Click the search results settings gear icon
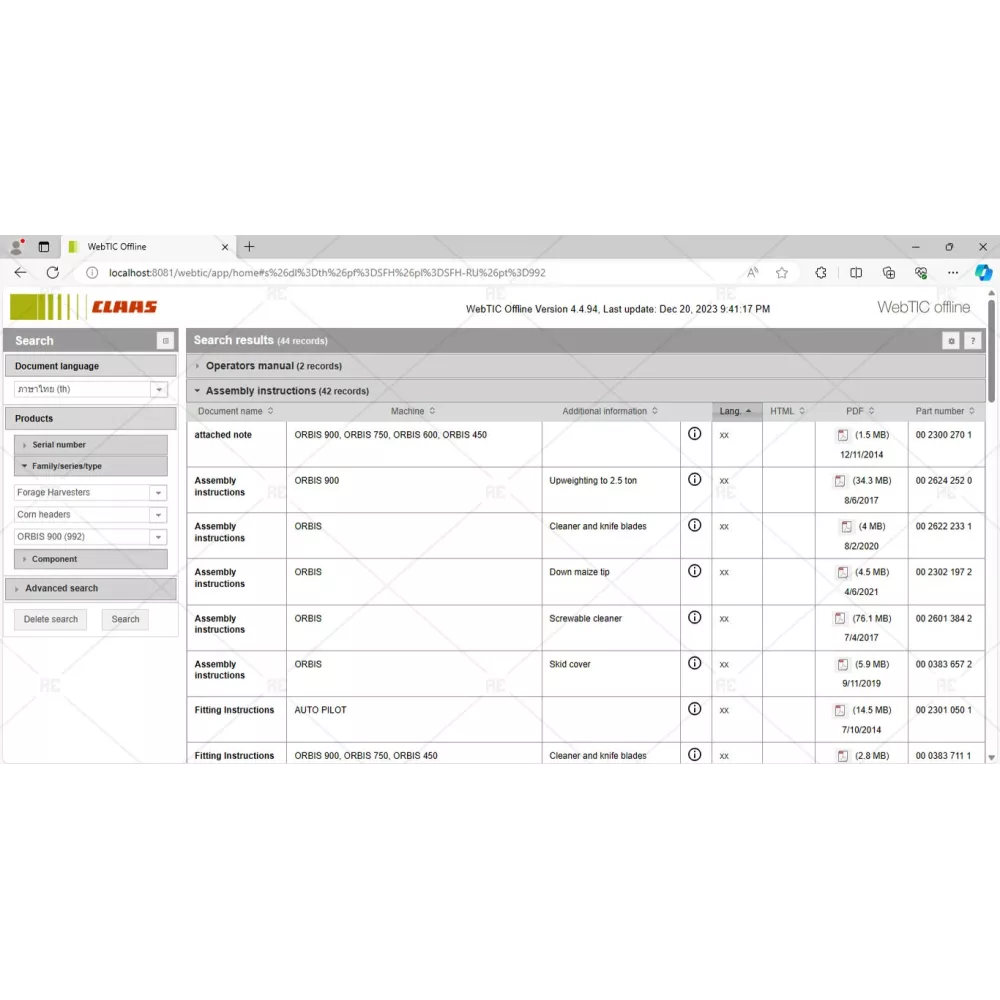The image size is (1000, 1000). click(x=951, y=341)
